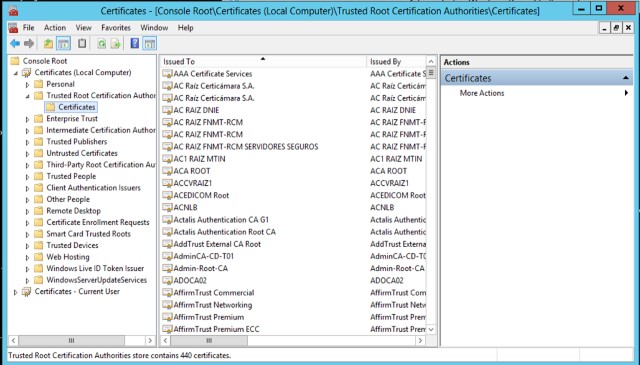The image size is (640, 365).
Task: Click the Remote Desktop folder icon
Action: point(39,211)
